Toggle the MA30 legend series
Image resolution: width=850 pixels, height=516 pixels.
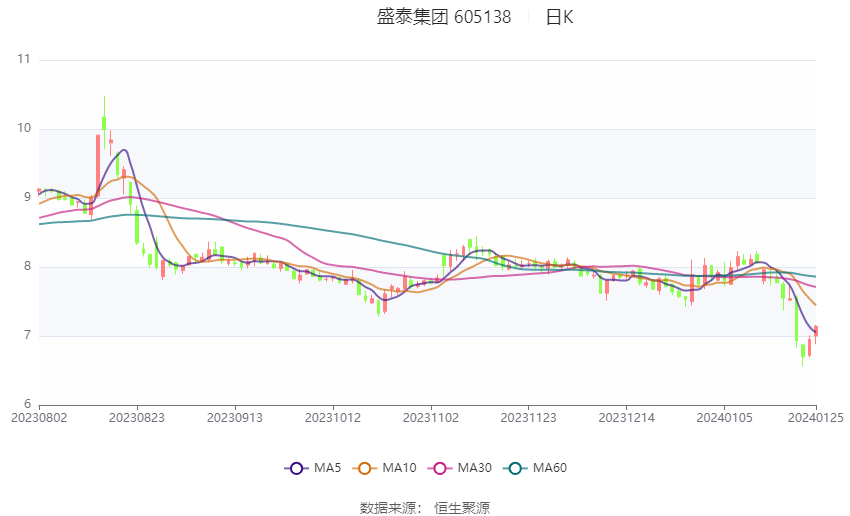[460, 468]
